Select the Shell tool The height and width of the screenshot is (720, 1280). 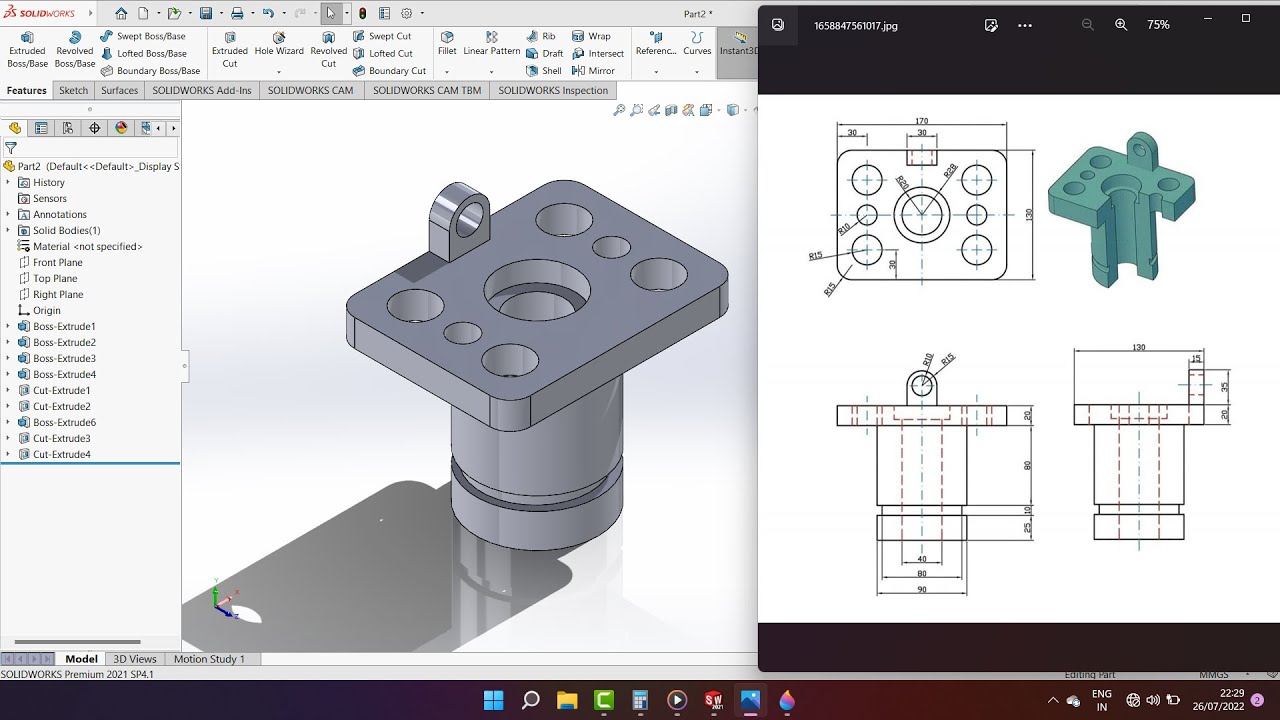pos(544,71)
